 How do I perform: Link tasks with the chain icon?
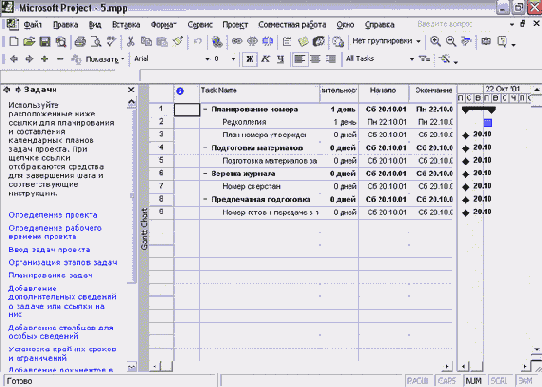click(237, 42)
